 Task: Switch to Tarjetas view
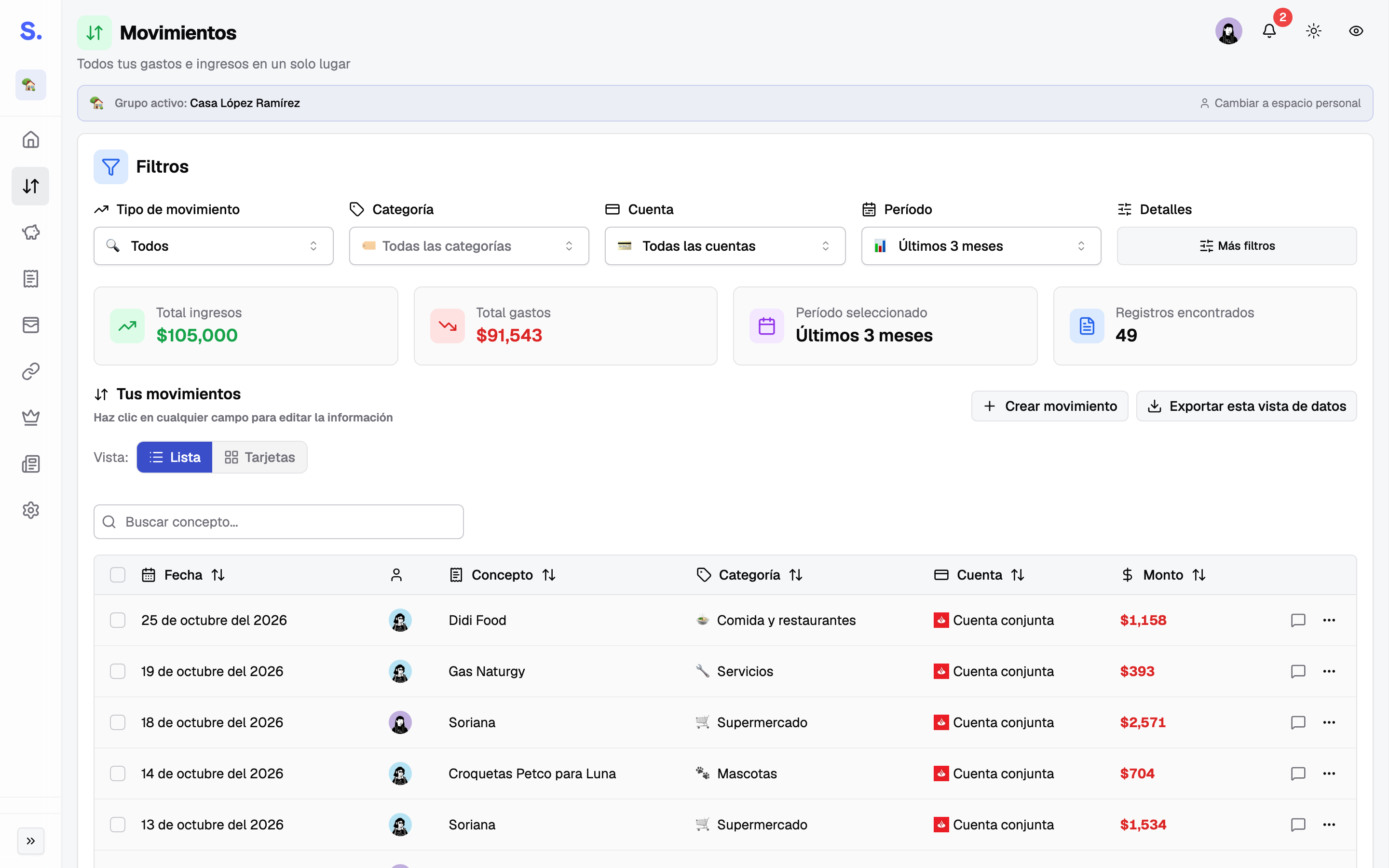259,457
